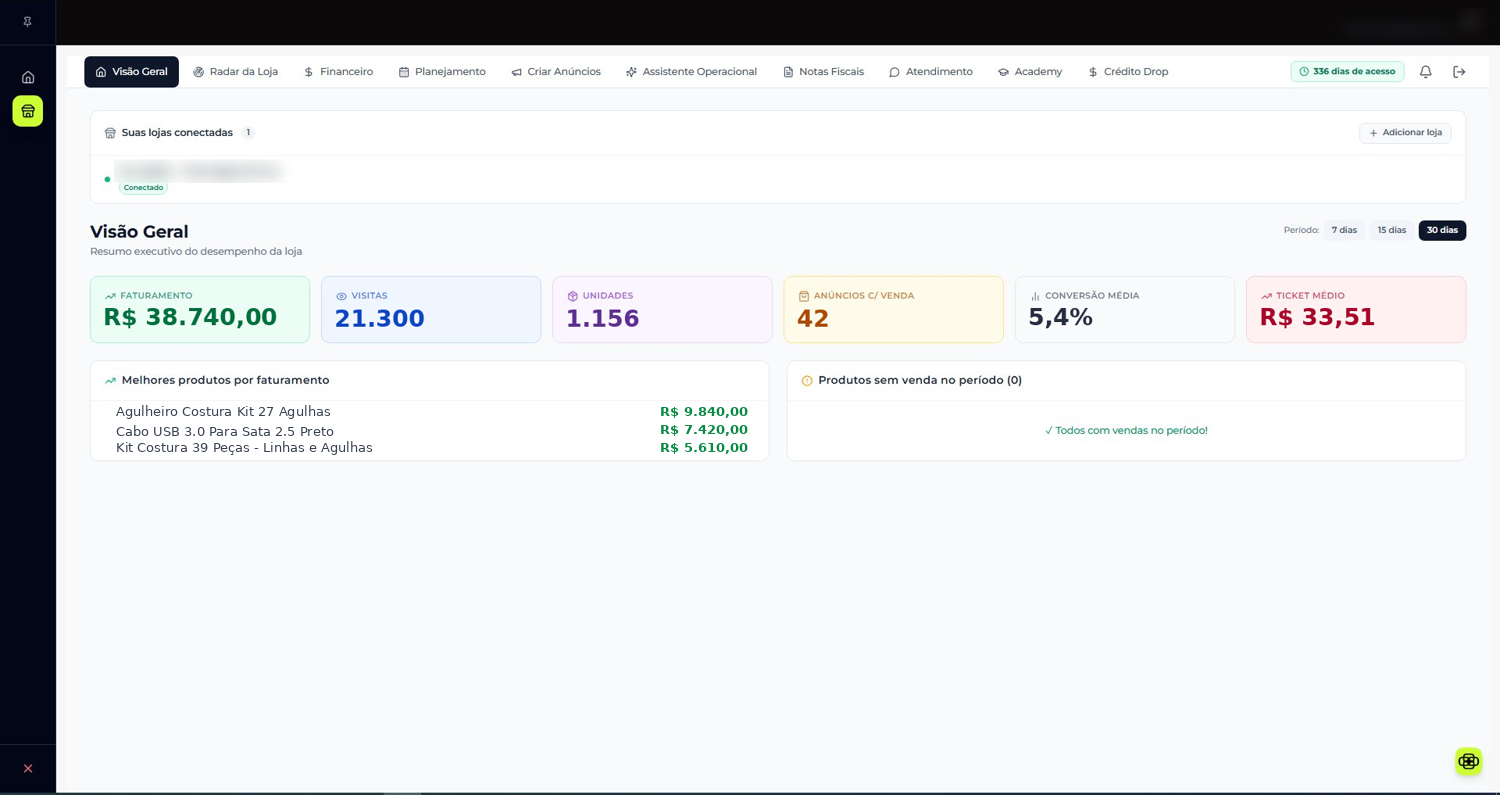The width and height of the screenshot is (1500, 795).
Task: Select the 7 dias period option
Action: (1344, 230)
